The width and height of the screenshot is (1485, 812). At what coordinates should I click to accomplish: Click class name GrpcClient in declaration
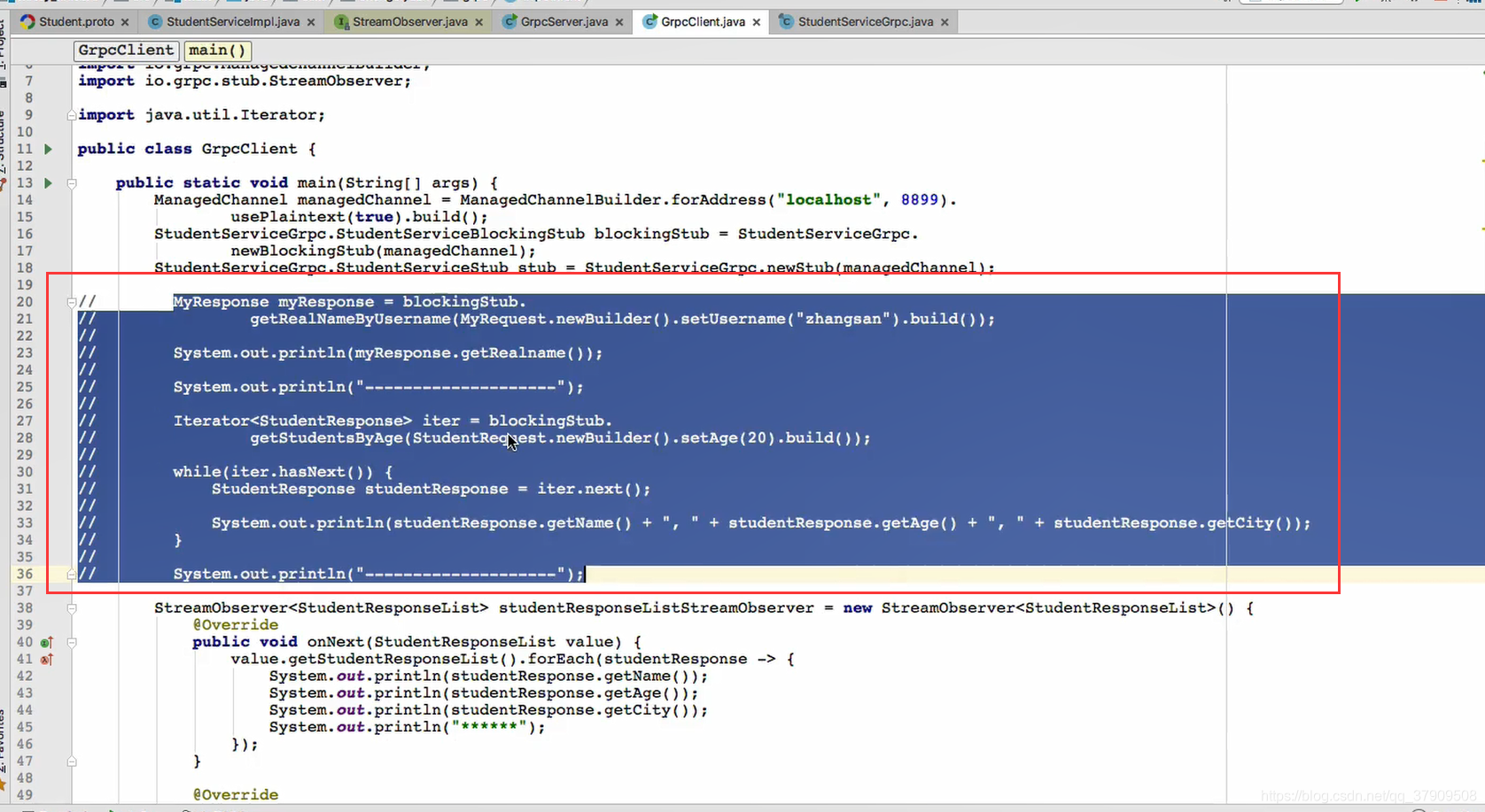[x=249, y=149]
